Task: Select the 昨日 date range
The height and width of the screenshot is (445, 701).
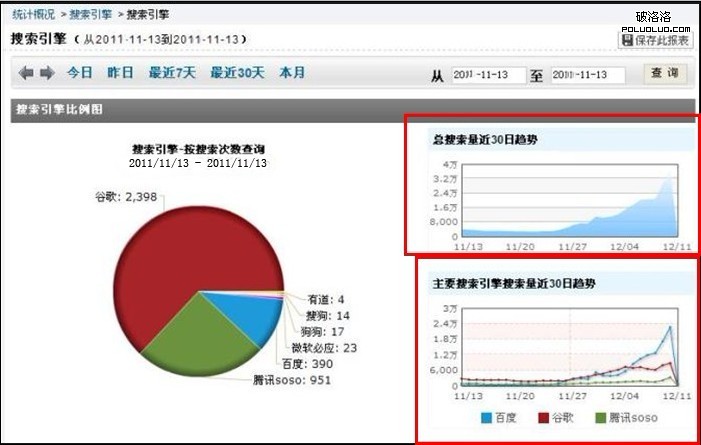Action: [121, 73]
